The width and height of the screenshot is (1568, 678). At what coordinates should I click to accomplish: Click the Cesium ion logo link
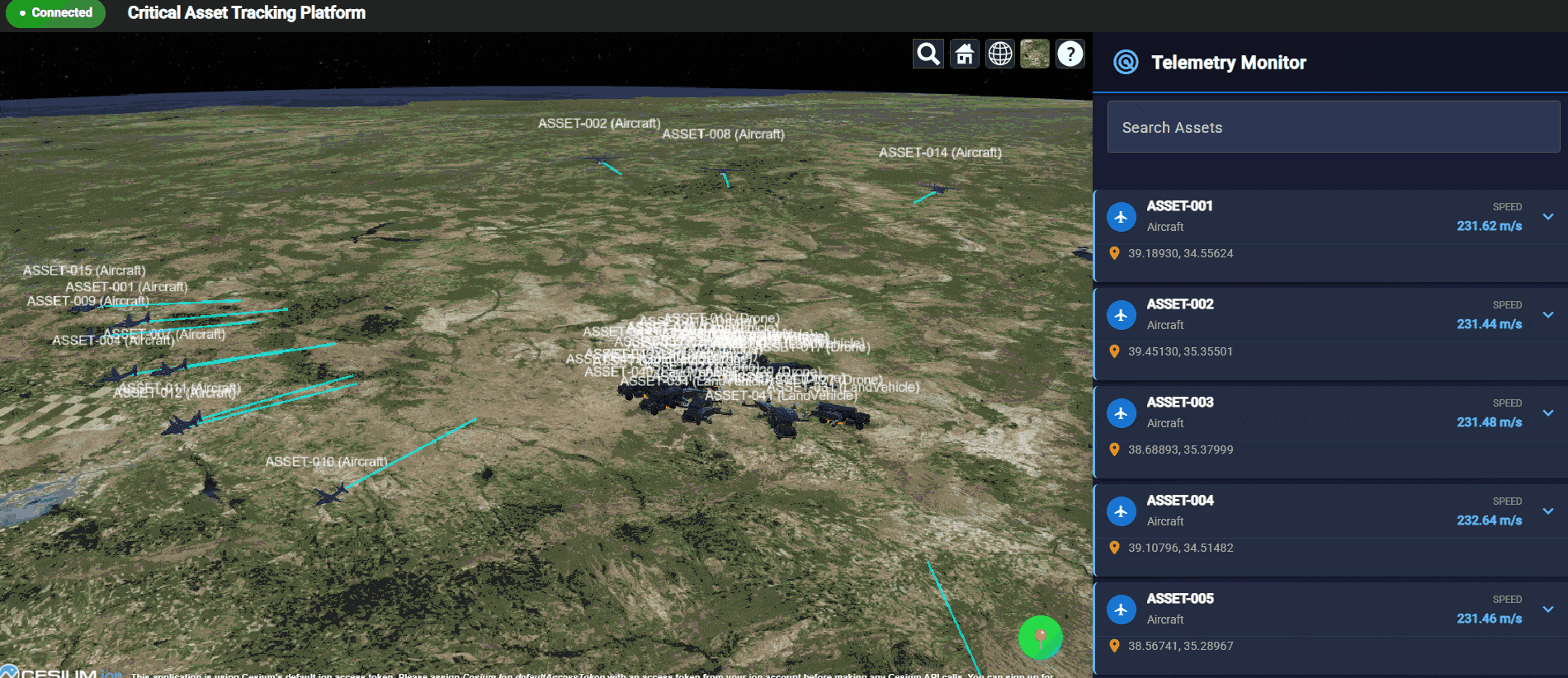tap(61, 672)
